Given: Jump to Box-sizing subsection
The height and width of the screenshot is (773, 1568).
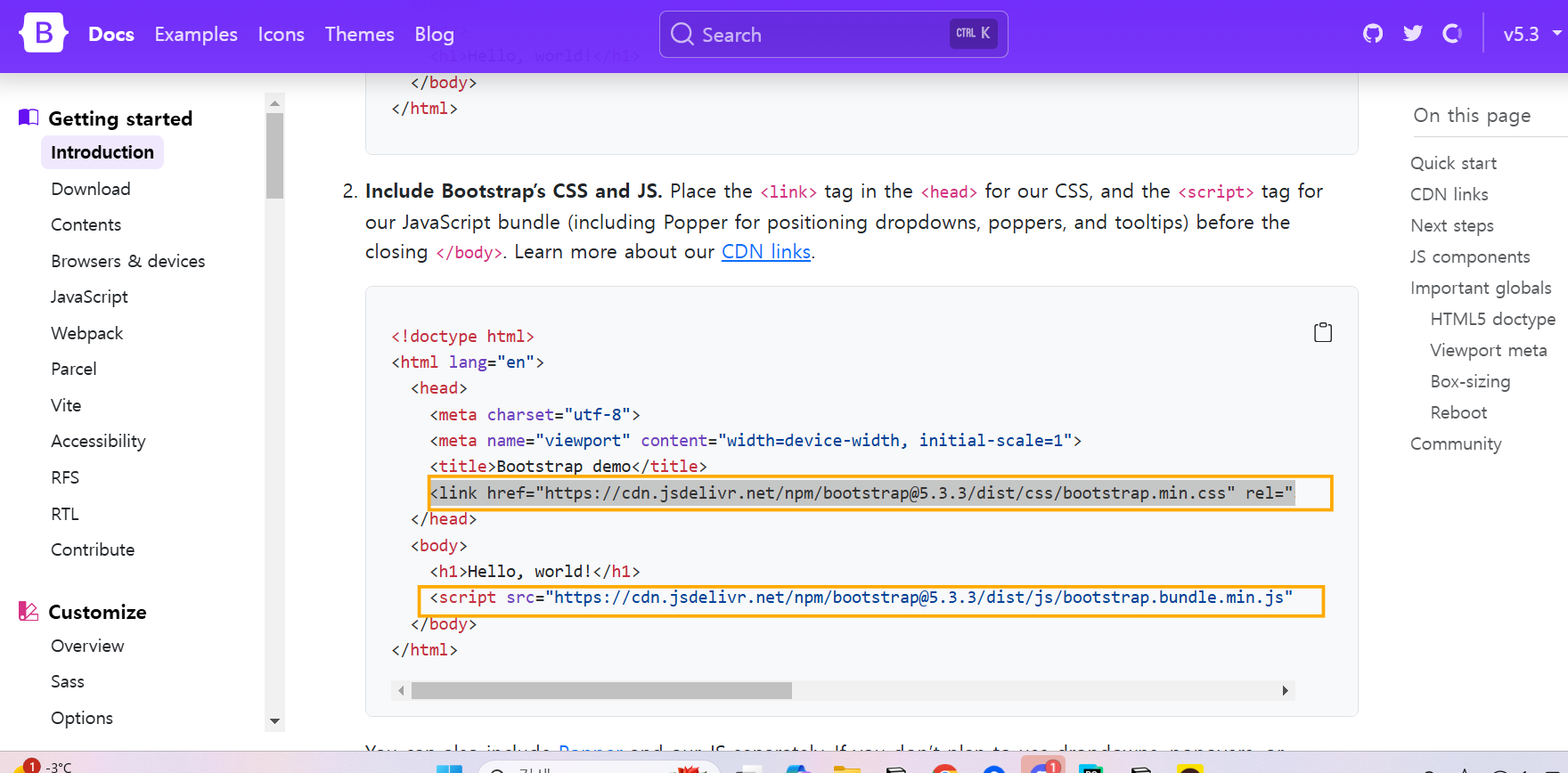Looking at the screenshot, I should click(1470, 381).
